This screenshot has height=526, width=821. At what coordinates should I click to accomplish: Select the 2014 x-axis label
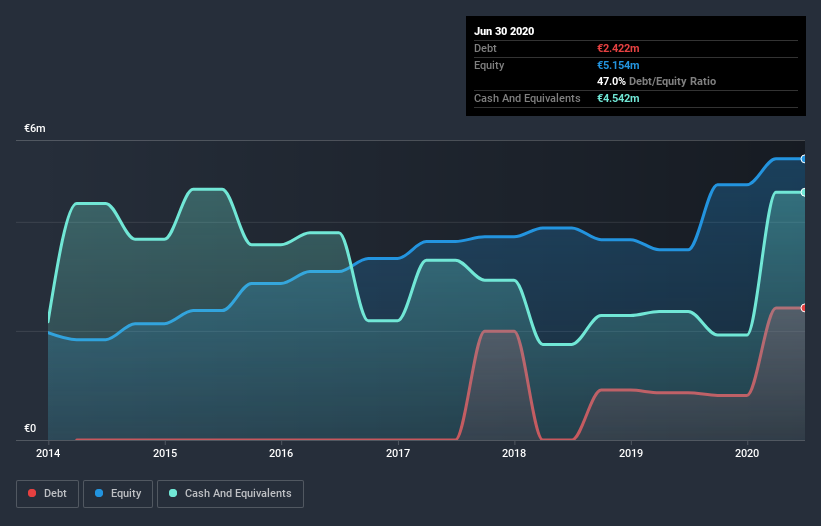coord(48,453)
